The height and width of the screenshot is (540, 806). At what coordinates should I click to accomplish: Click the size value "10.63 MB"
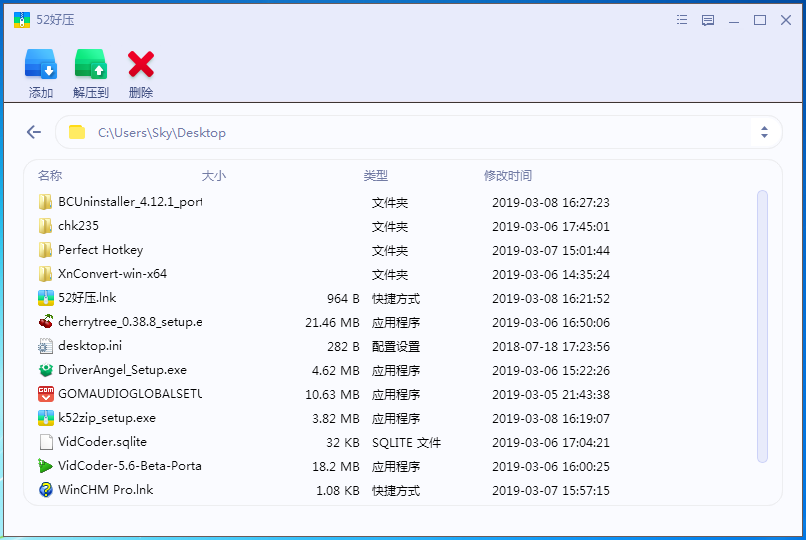(332, 395)
